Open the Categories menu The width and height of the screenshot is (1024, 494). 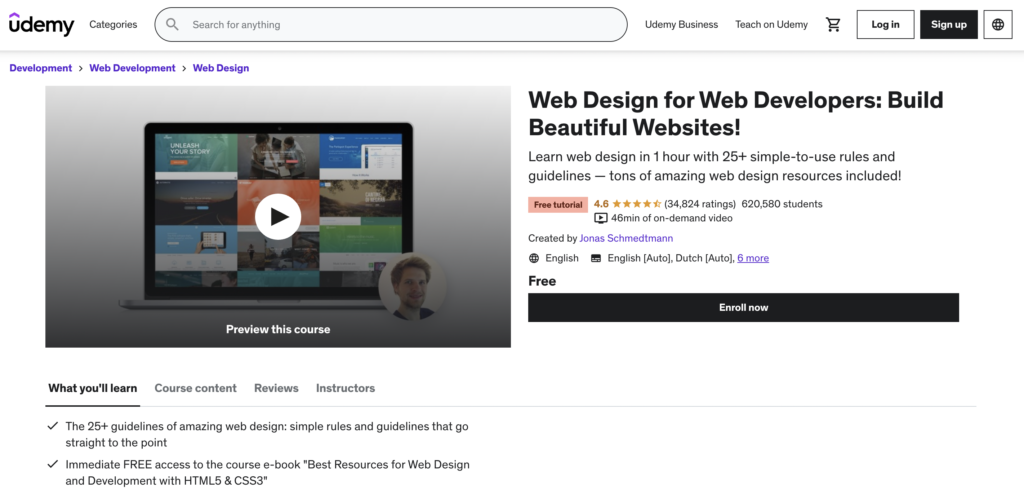coord(113,24)
